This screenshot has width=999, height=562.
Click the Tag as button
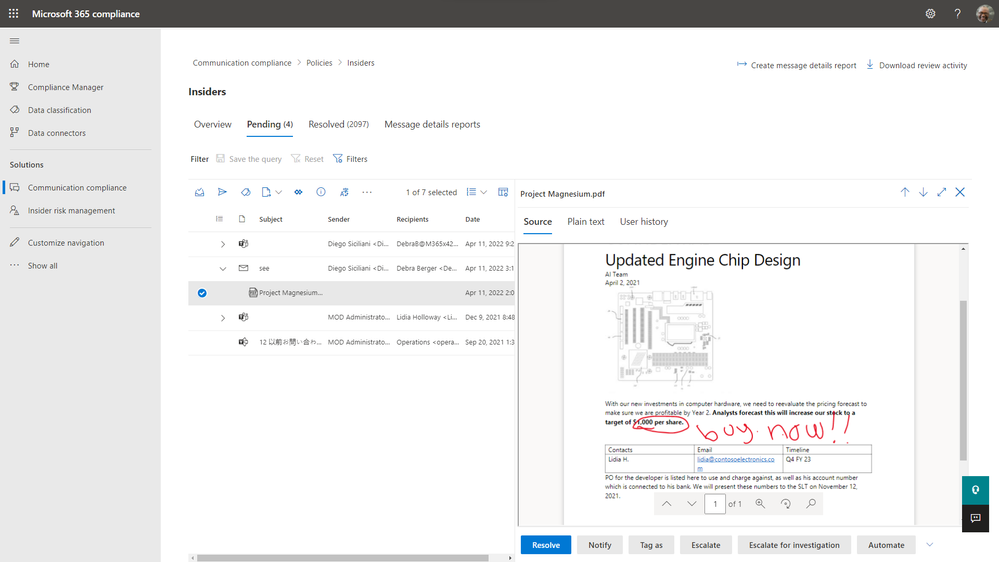pos(651,545)
